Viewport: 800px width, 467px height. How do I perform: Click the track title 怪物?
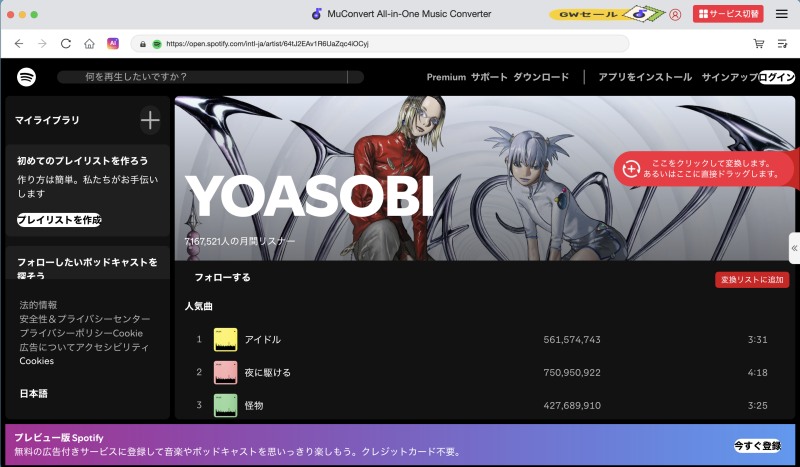[x=254, y=405]
